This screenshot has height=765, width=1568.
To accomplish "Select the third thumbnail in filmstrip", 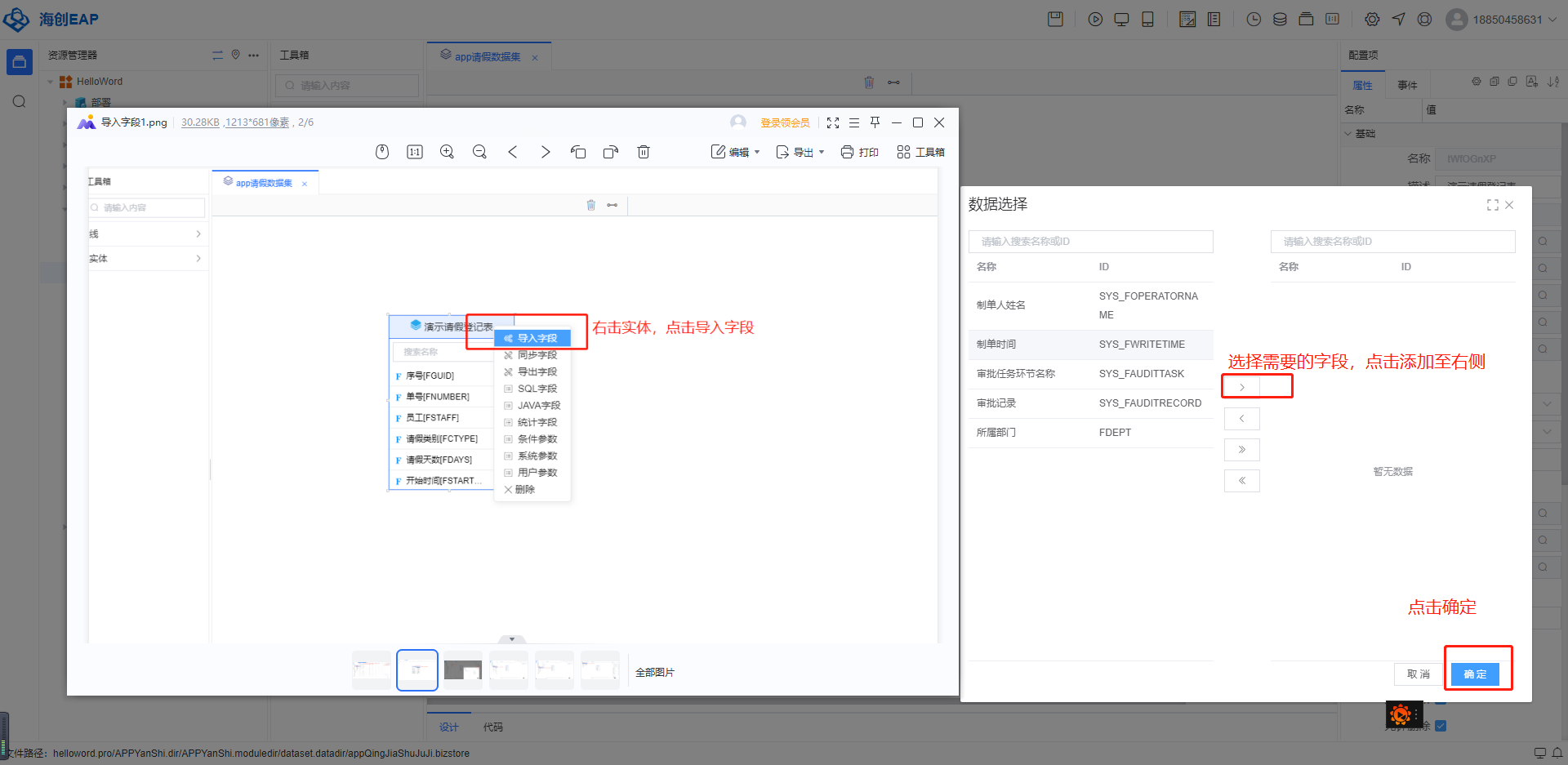I will coord(463,670).
